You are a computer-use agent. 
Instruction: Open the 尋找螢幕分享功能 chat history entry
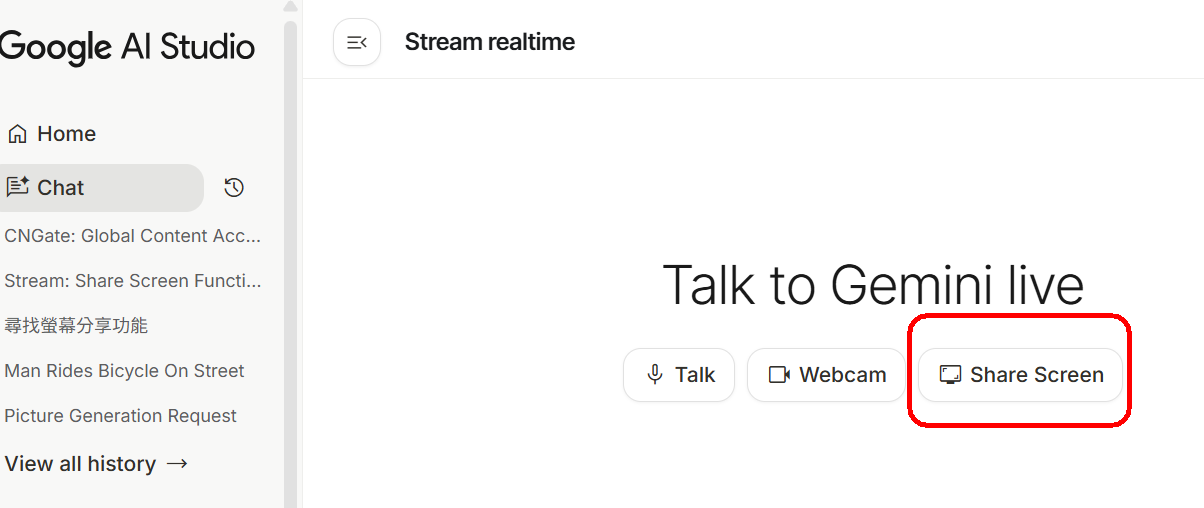(x=76, y=326)
